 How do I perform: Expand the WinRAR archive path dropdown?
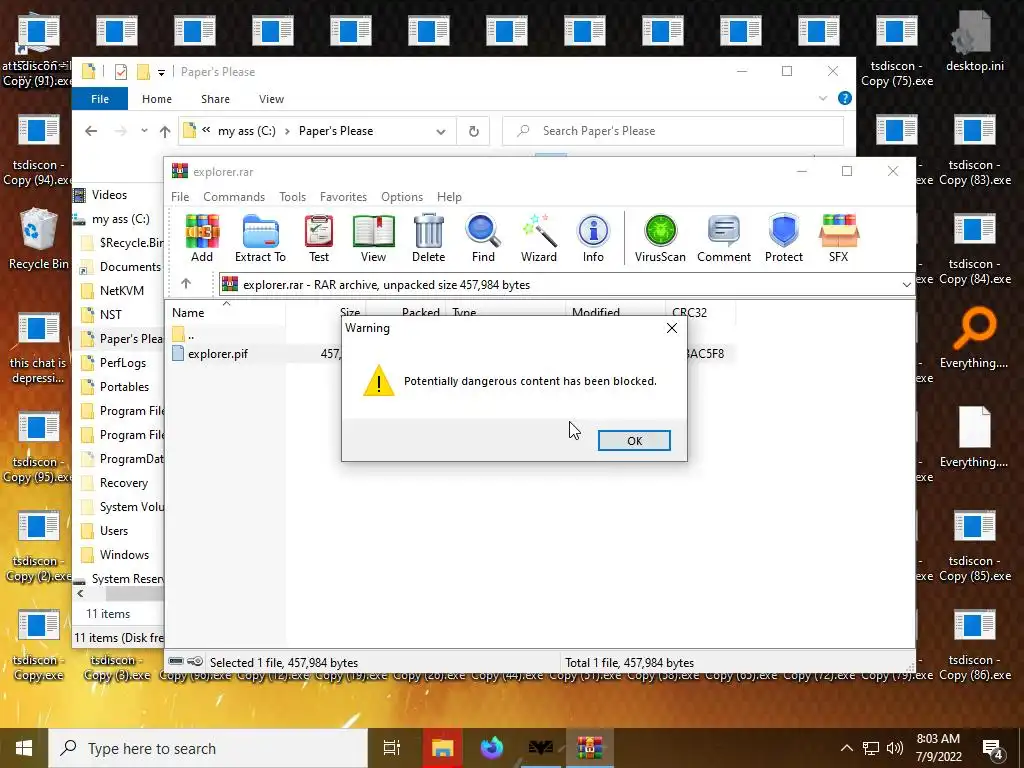click(x=906, y=285)
